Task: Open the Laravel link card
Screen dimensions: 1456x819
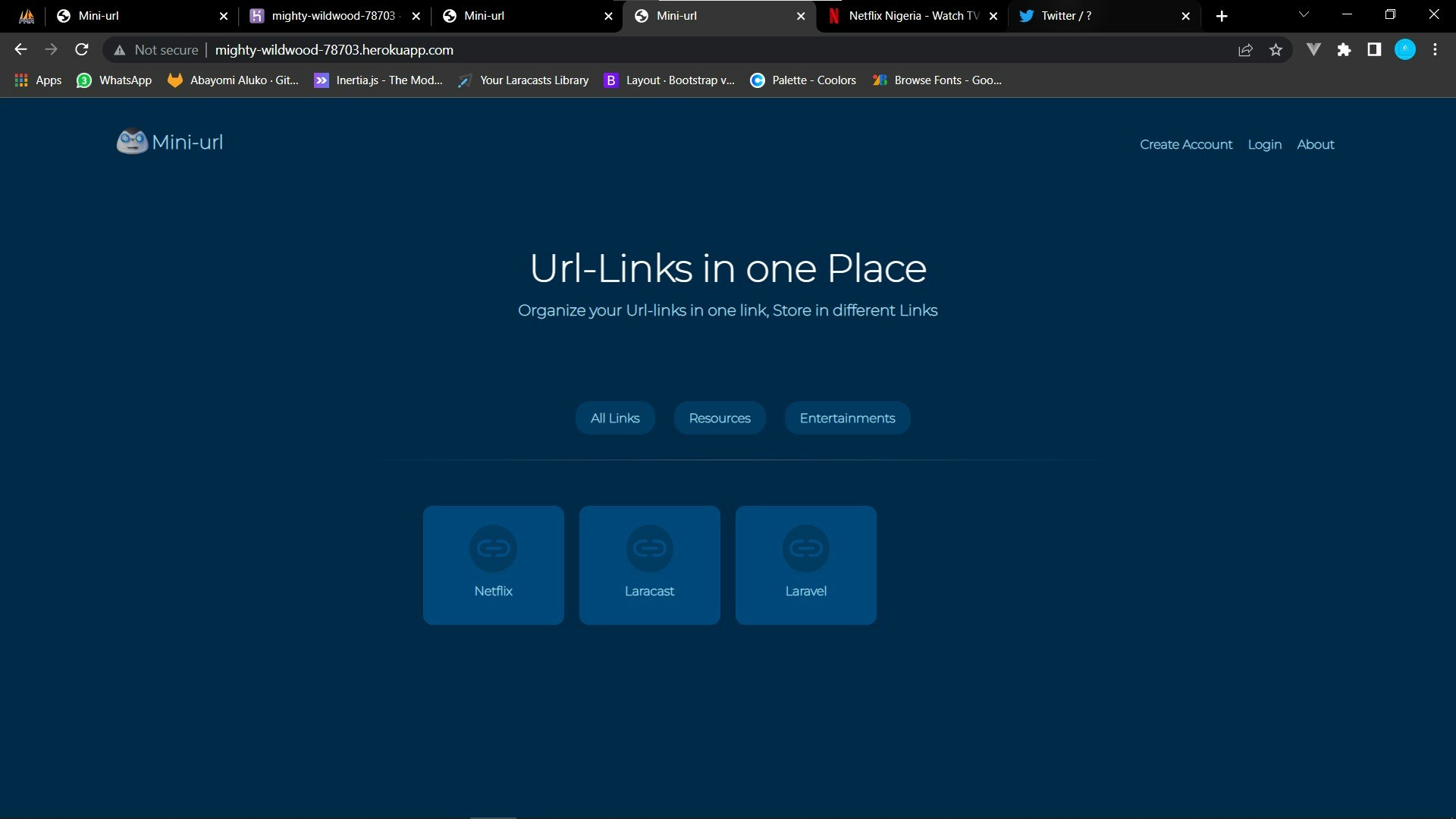Action: click(x=805, y=565)
